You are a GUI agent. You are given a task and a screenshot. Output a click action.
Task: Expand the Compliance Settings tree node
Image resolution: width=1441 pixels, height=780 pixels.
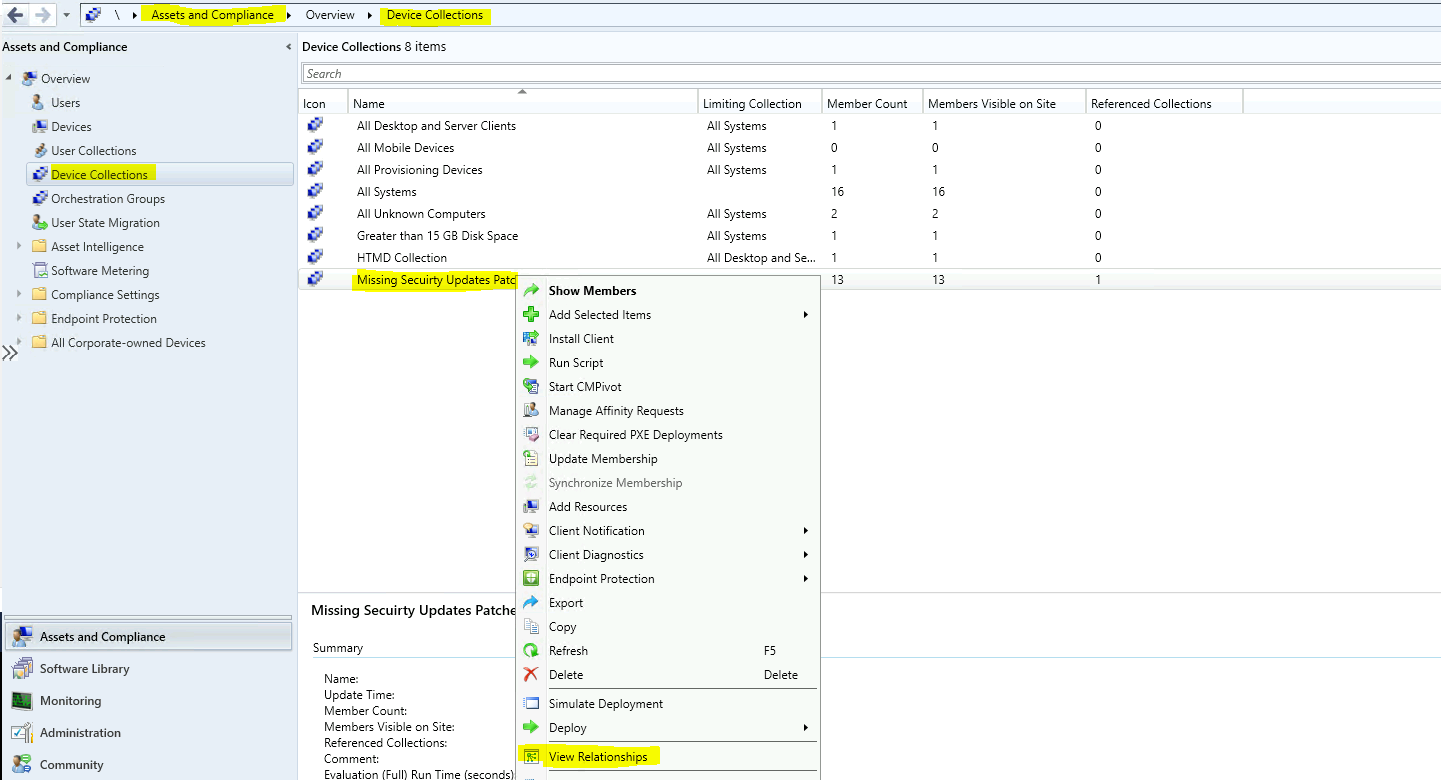(19, 295)
